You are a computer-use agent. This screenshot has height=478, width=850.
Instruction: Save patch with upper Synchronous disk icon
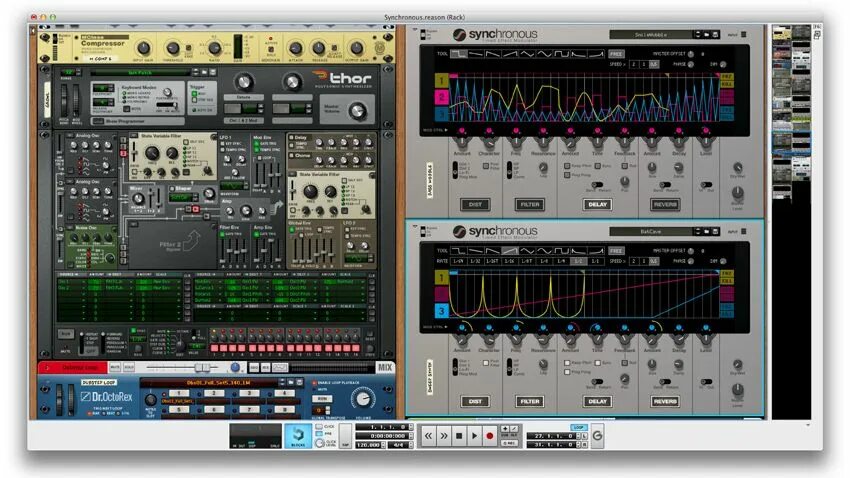(716, 35)
